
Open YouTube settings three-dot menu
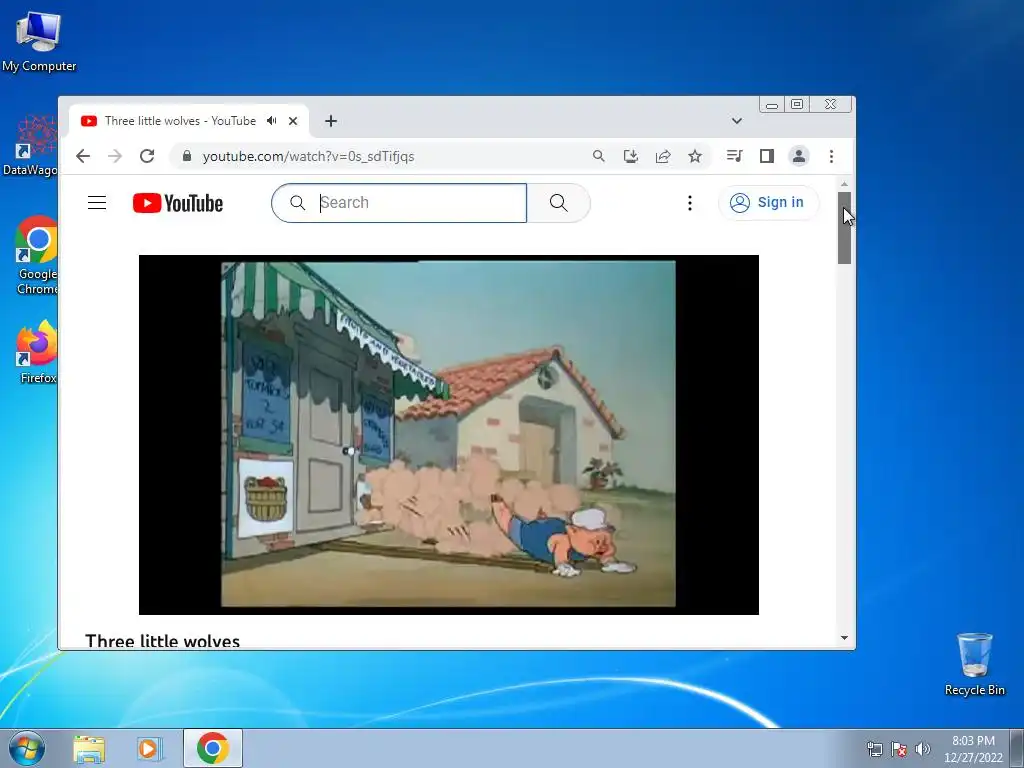[x=690, y=203]
